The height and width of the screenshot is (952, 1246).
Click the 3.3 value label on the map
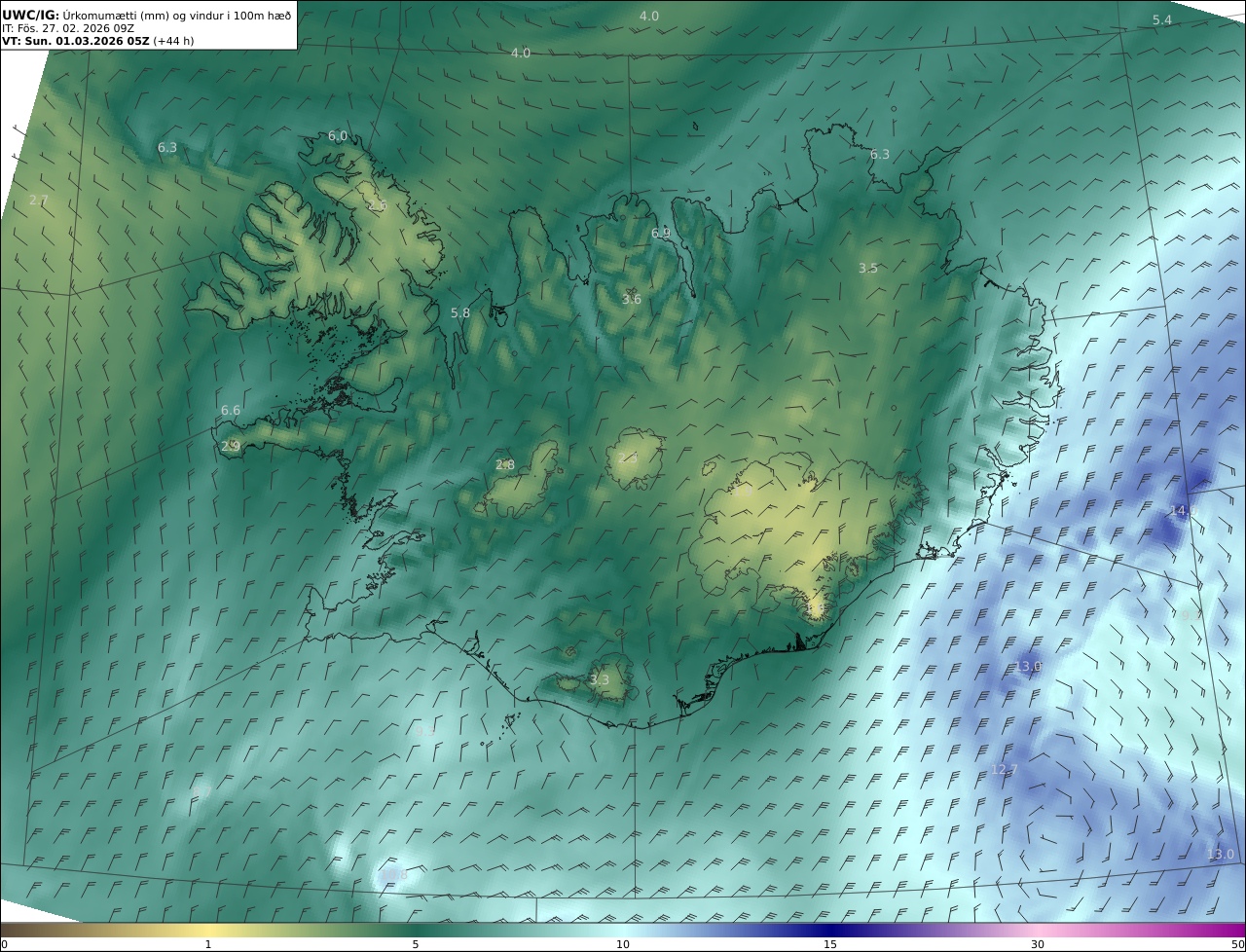coord(600,680)
